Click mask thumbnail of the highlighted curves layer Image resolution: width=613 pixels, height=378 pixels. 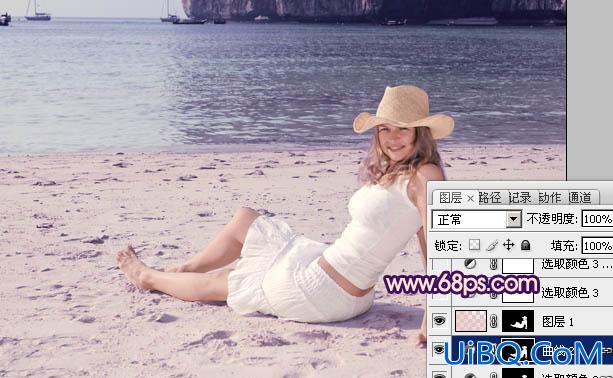coord(518,350)
